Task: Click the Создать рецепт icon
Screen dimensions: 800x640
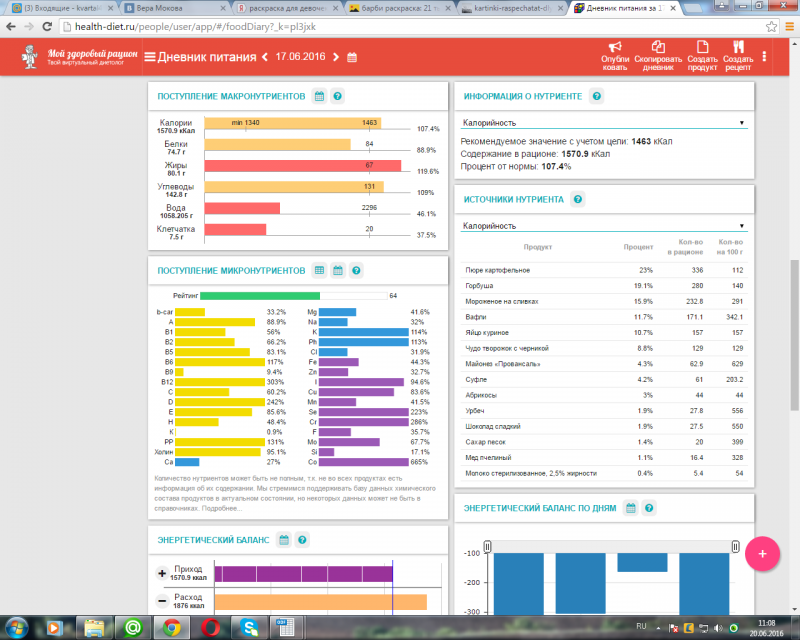Action: coord(738,47)
